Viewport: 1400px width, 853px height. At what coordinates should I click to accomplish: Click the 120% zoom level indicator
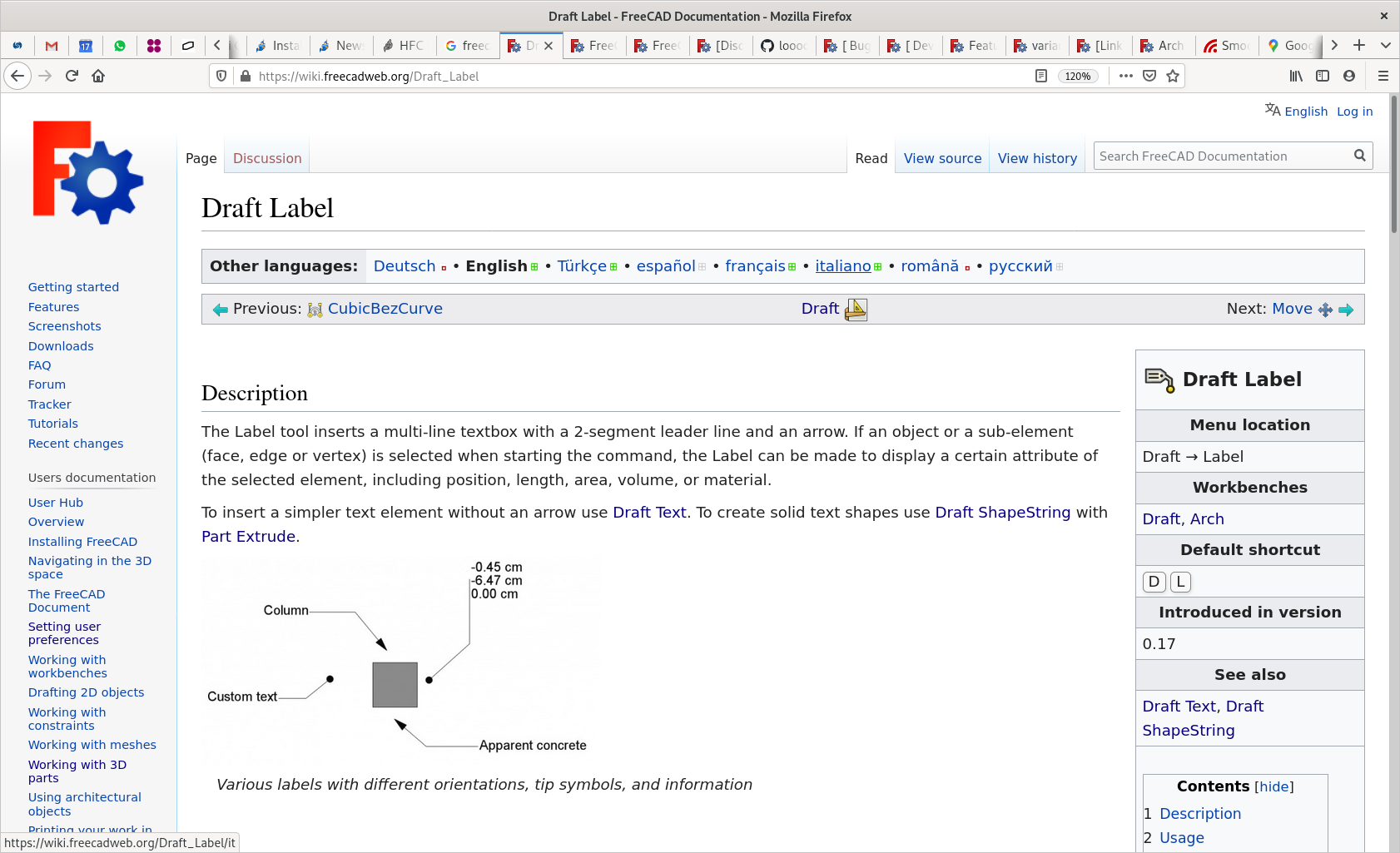1078,76
